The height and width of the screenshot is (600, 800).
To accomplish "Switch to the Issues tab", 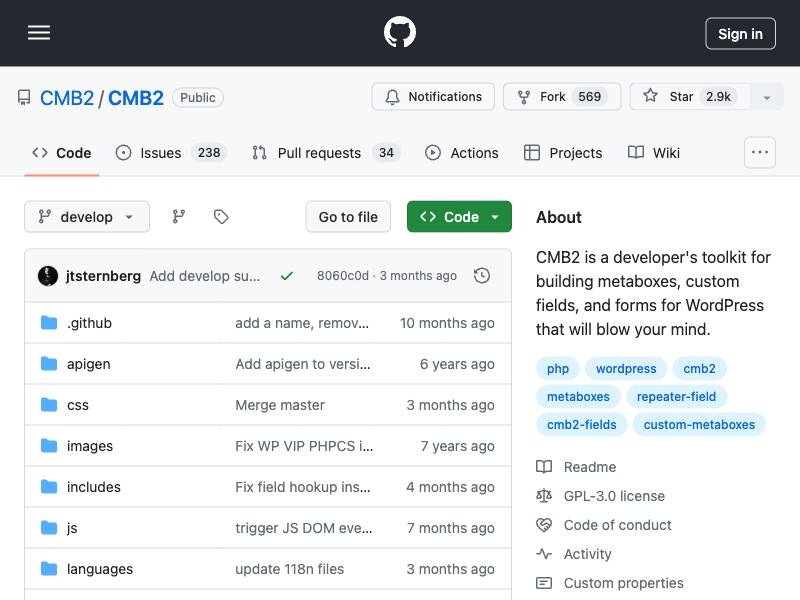I will tap(171, 153).
